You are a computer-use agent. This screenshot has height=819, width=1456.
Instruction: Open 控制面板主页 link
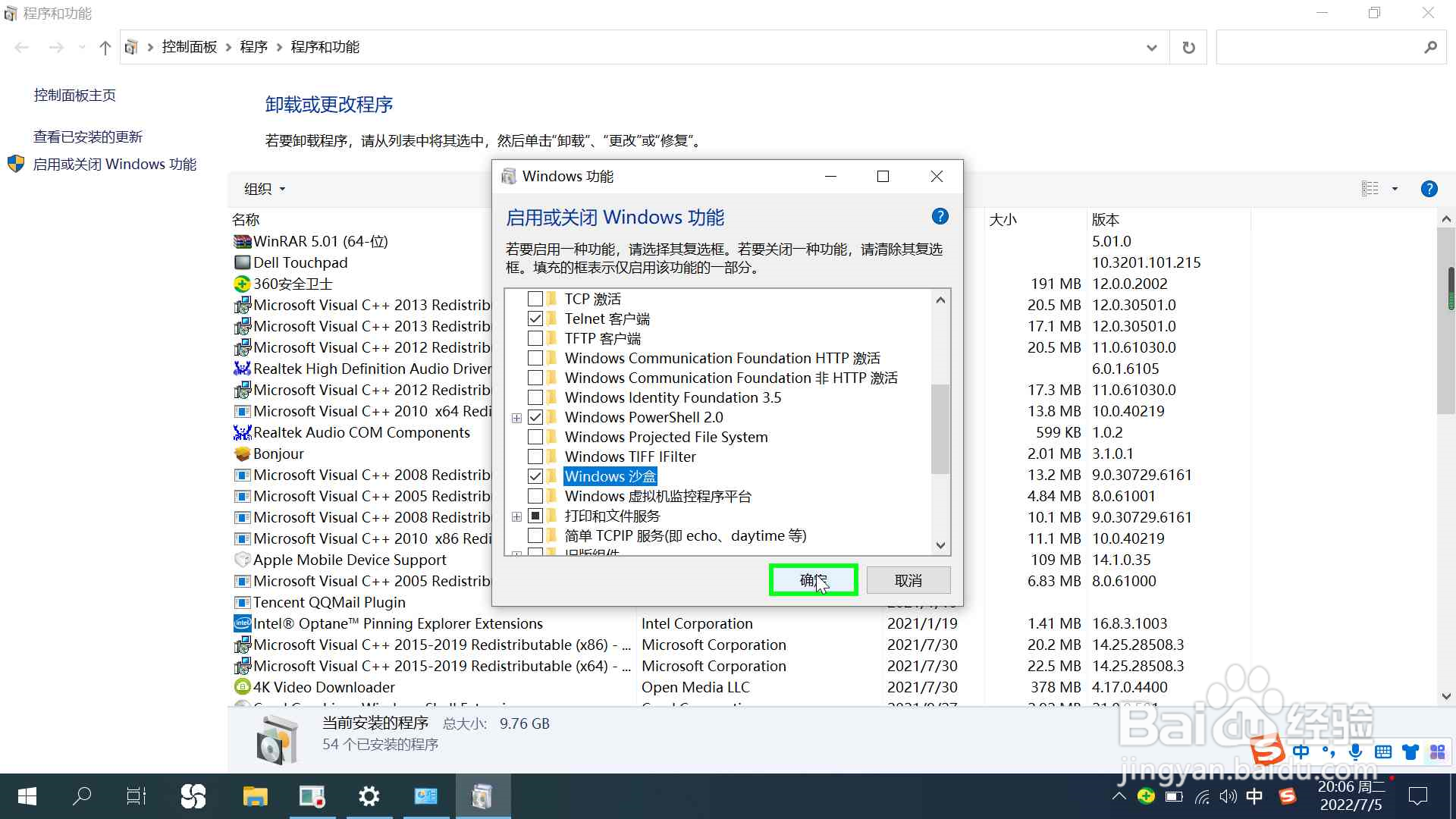[x=75, y=96]
